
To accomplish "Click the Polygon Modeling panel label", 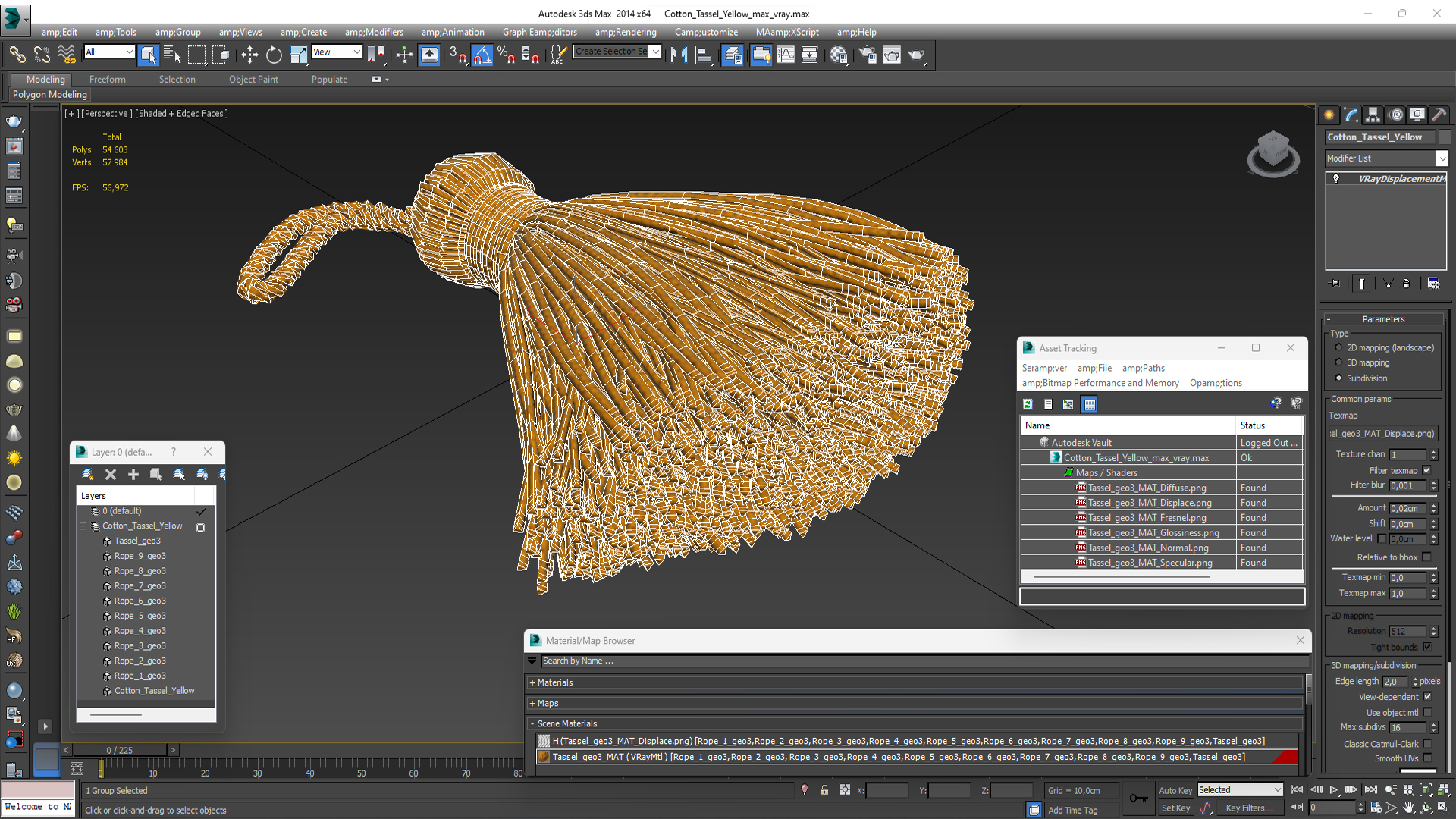I will [x=49, y=94].
